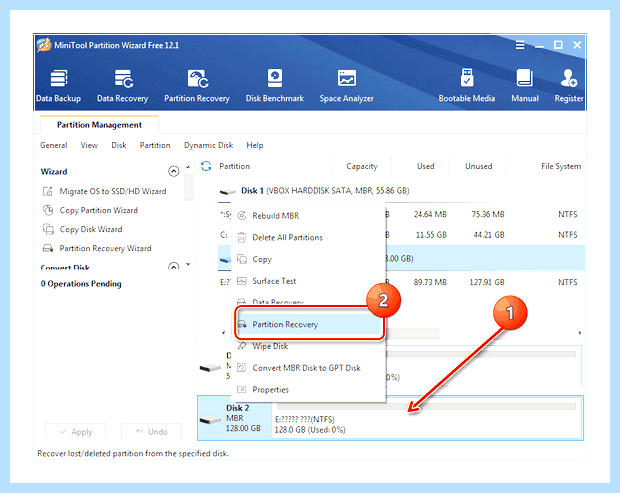The image size is (620, 493).
Task: Select the Partition Management tab
Action: (99, 125)
